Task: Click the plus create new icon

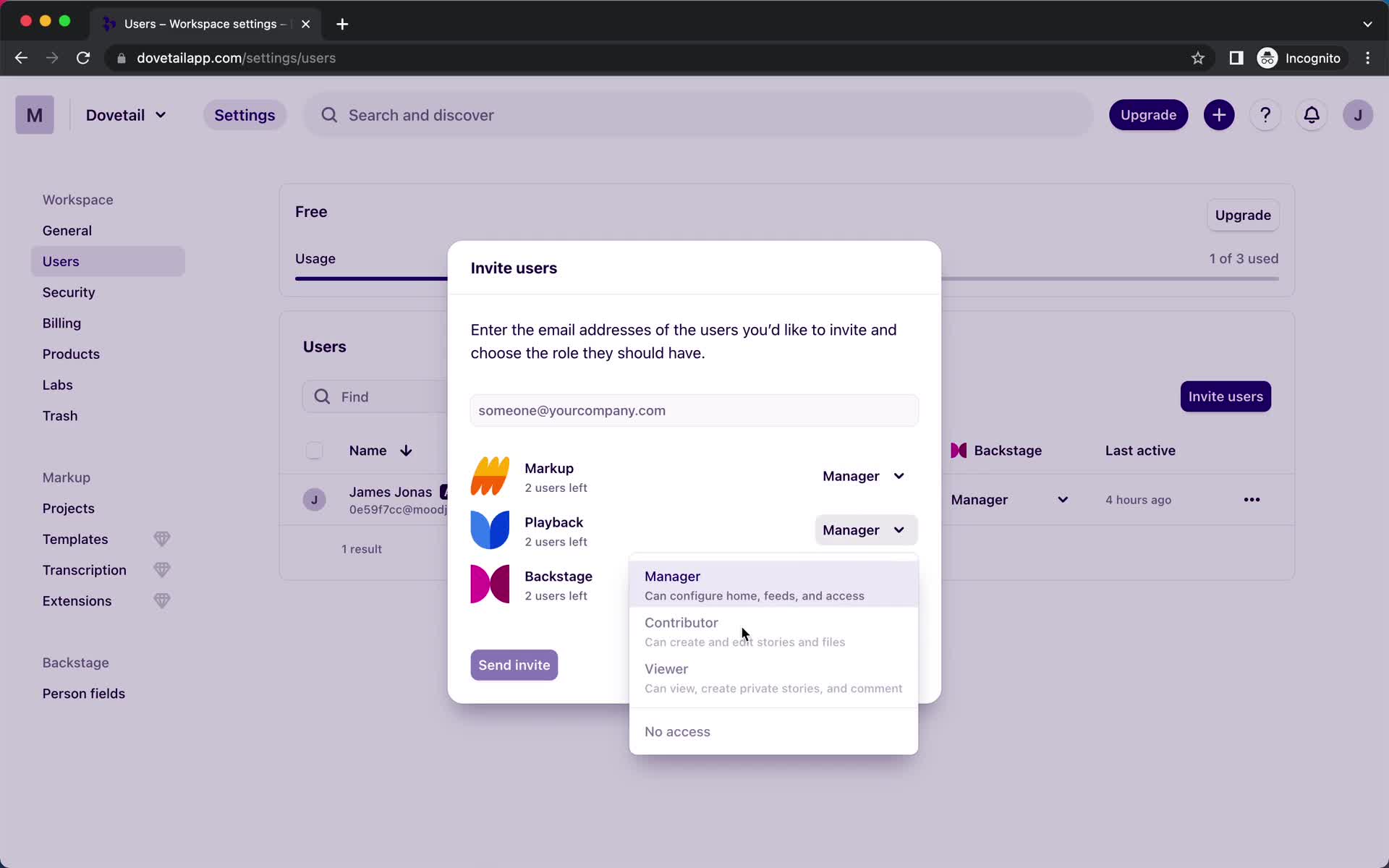Action: point(1219,114)
